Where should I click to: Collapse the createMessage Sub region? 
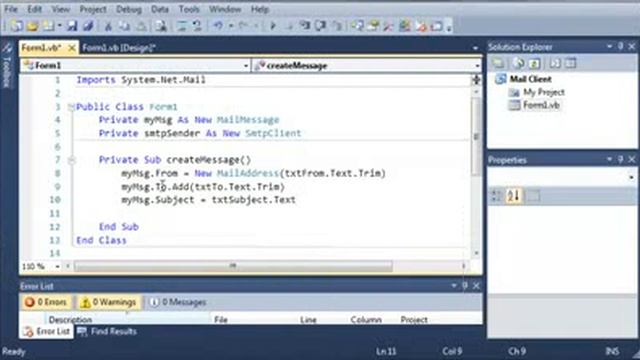pyautogui.click(x=71, y=160)
